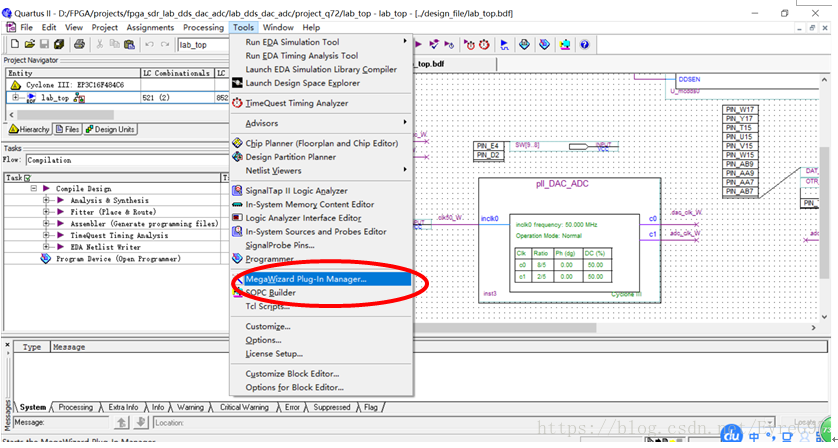
Task: Click the Cyclone III warning triangle icon
Action: [15, 85]
